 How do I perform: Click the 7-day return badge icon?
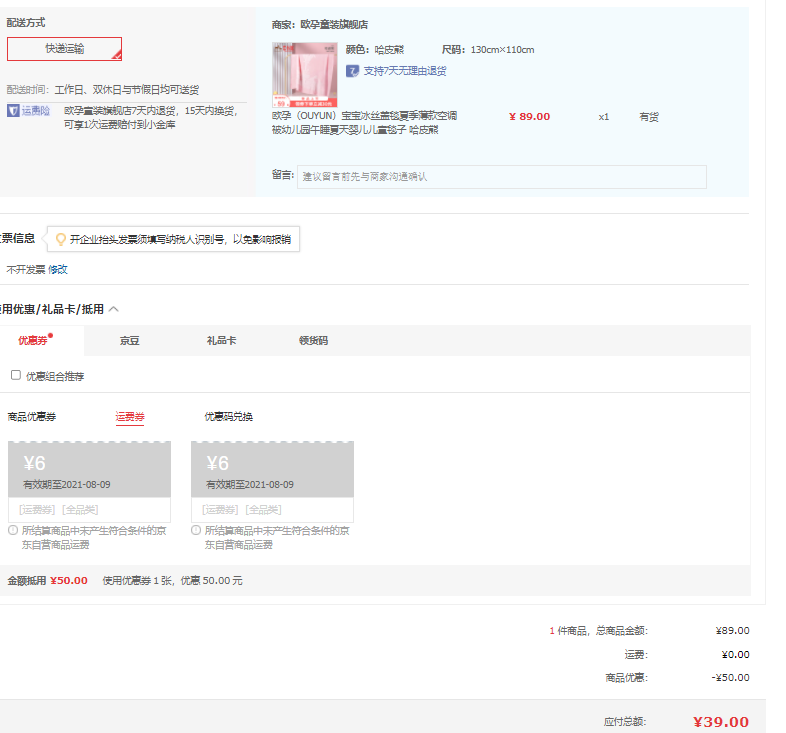click(352, 71)
